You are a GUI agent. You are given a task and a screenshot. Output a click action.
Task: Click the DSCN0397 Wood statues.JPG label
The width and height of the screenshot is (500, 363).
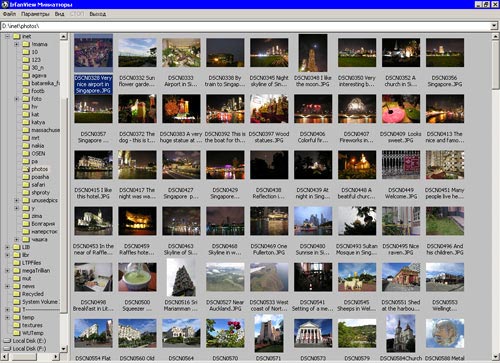269,137
